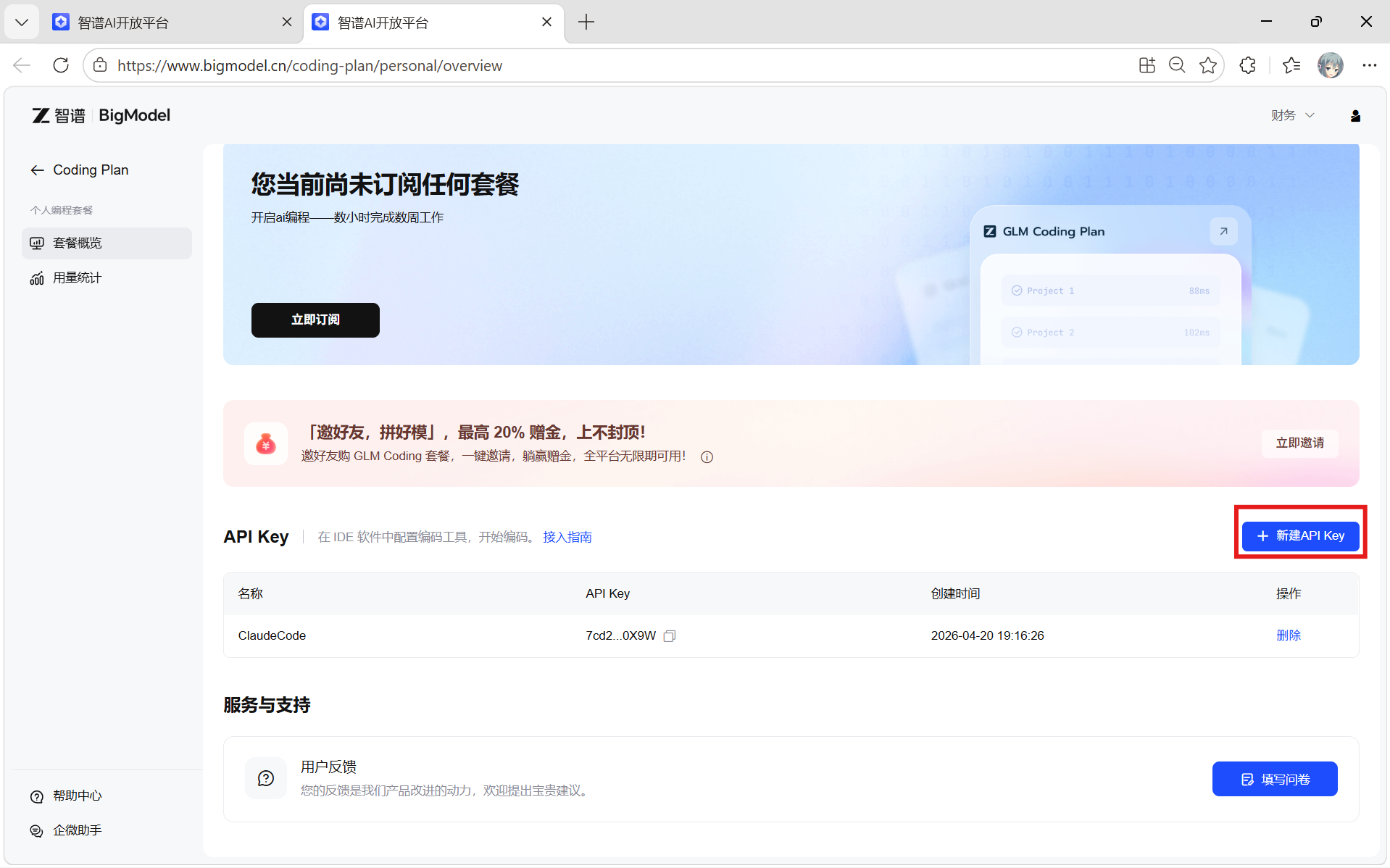Image resolution: width=1390 pixels, height=868 pixels.
Task: Click the 2026-04-20 19:16:26 creation time
Action: pyautogui.click(x=987, y=635)
